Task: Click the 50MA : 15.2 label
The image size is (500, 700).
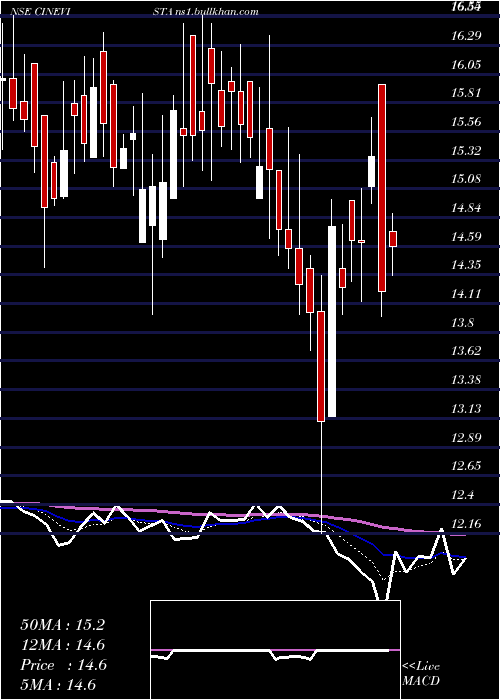Action: (x=62, y=625)
